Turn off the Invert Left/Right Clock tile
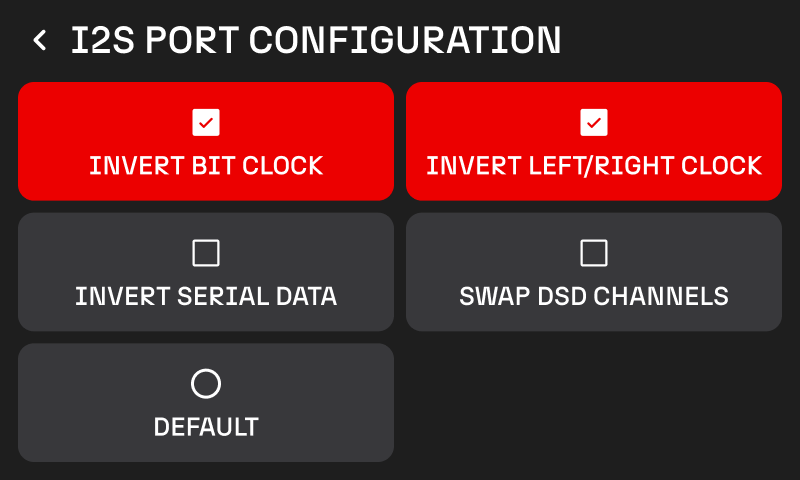The width and height of the screenshot is (800, 480). [x=594, y=141]
